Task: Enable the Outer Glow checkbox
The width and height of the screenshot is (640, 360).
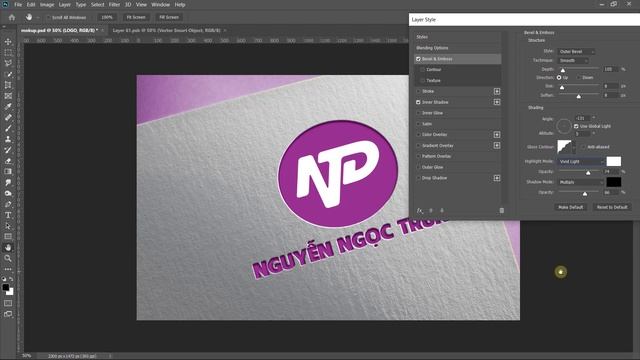Action: (418, 167)
